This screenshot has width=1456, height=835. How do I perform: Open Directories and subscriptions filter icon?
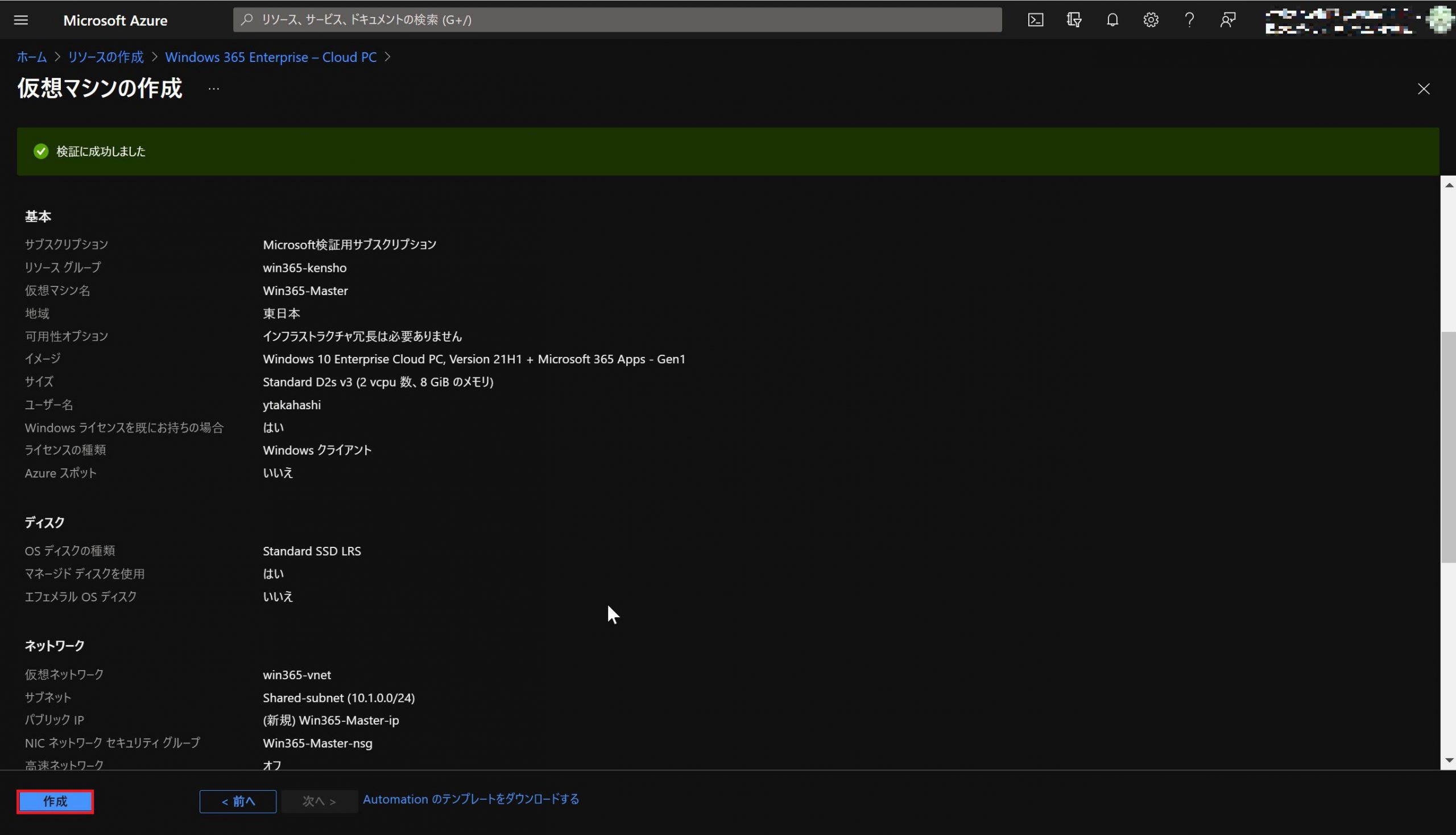coord(1074,20)
